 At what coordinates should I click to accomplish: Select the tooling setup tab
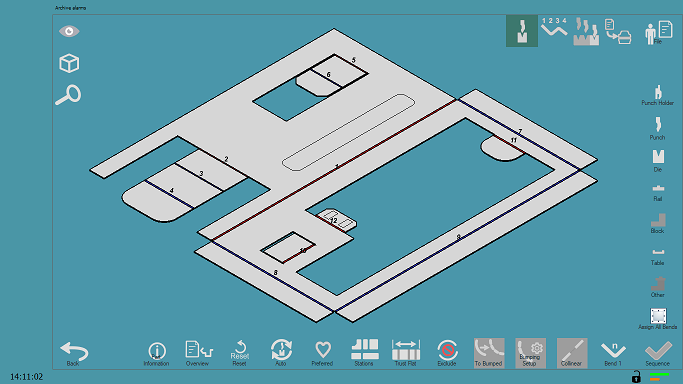click(x=522, y=31)
